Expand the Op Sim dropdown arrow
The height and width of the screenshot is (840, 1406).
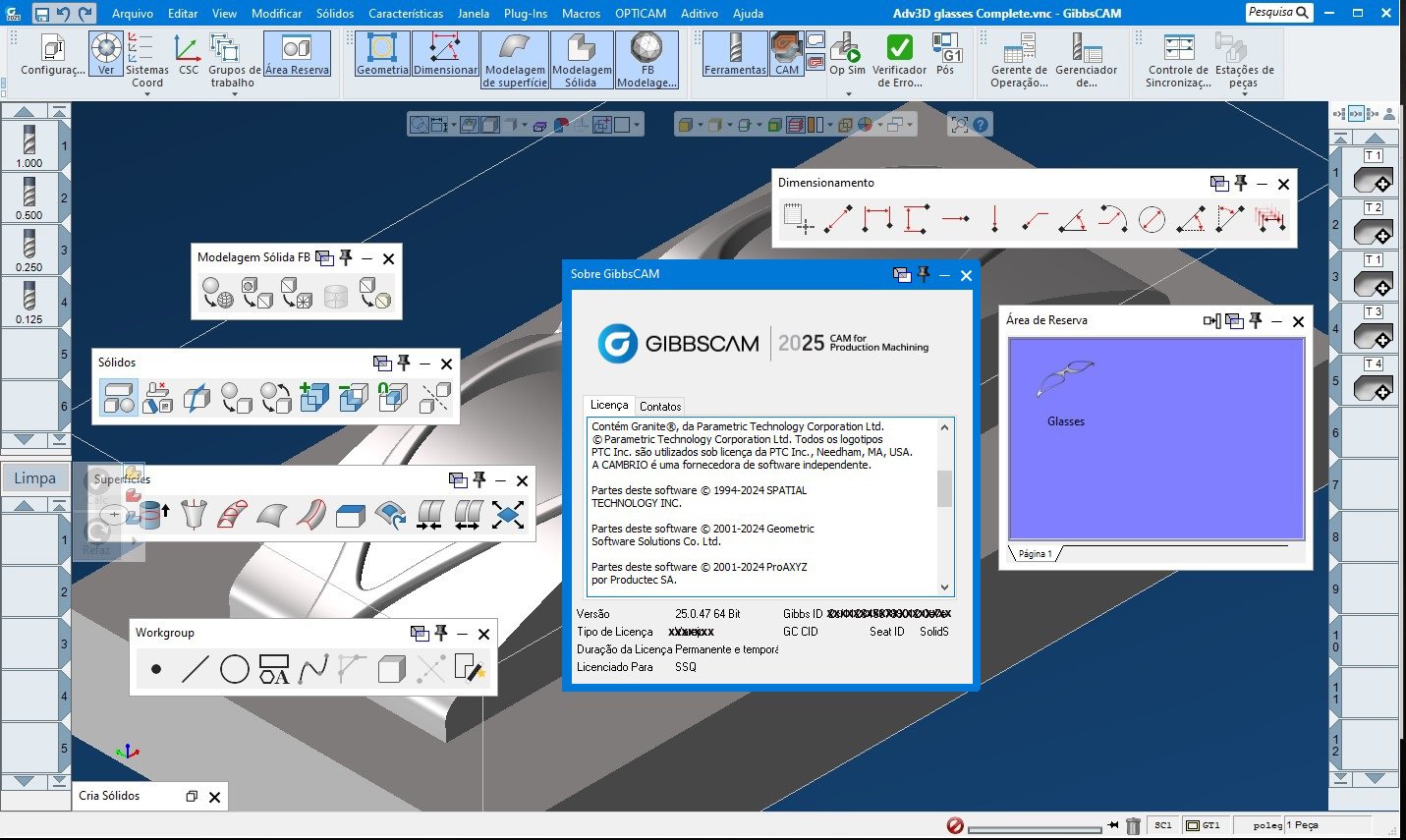(848, 94)
